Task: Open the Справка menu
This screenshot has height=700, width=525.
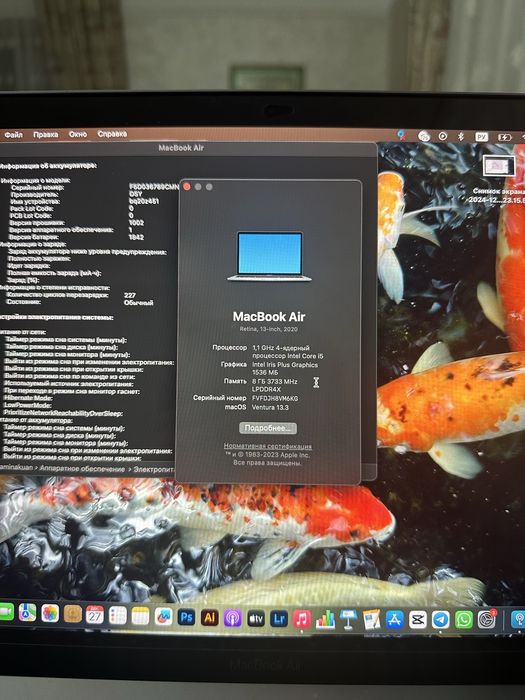Action: tap(112, 133)
